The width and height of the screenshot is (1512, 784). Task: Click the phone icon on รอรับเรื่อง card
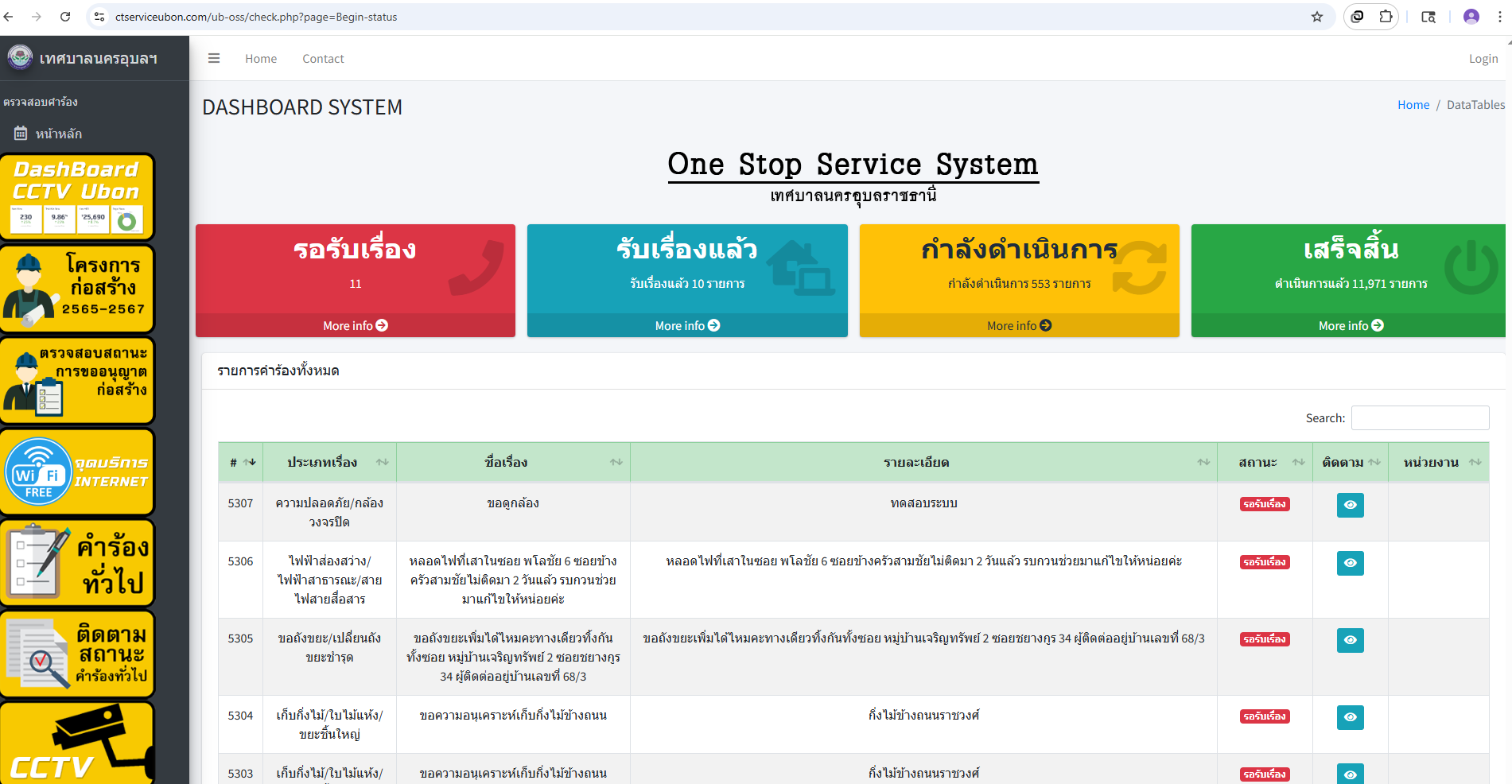coord(476,269)
